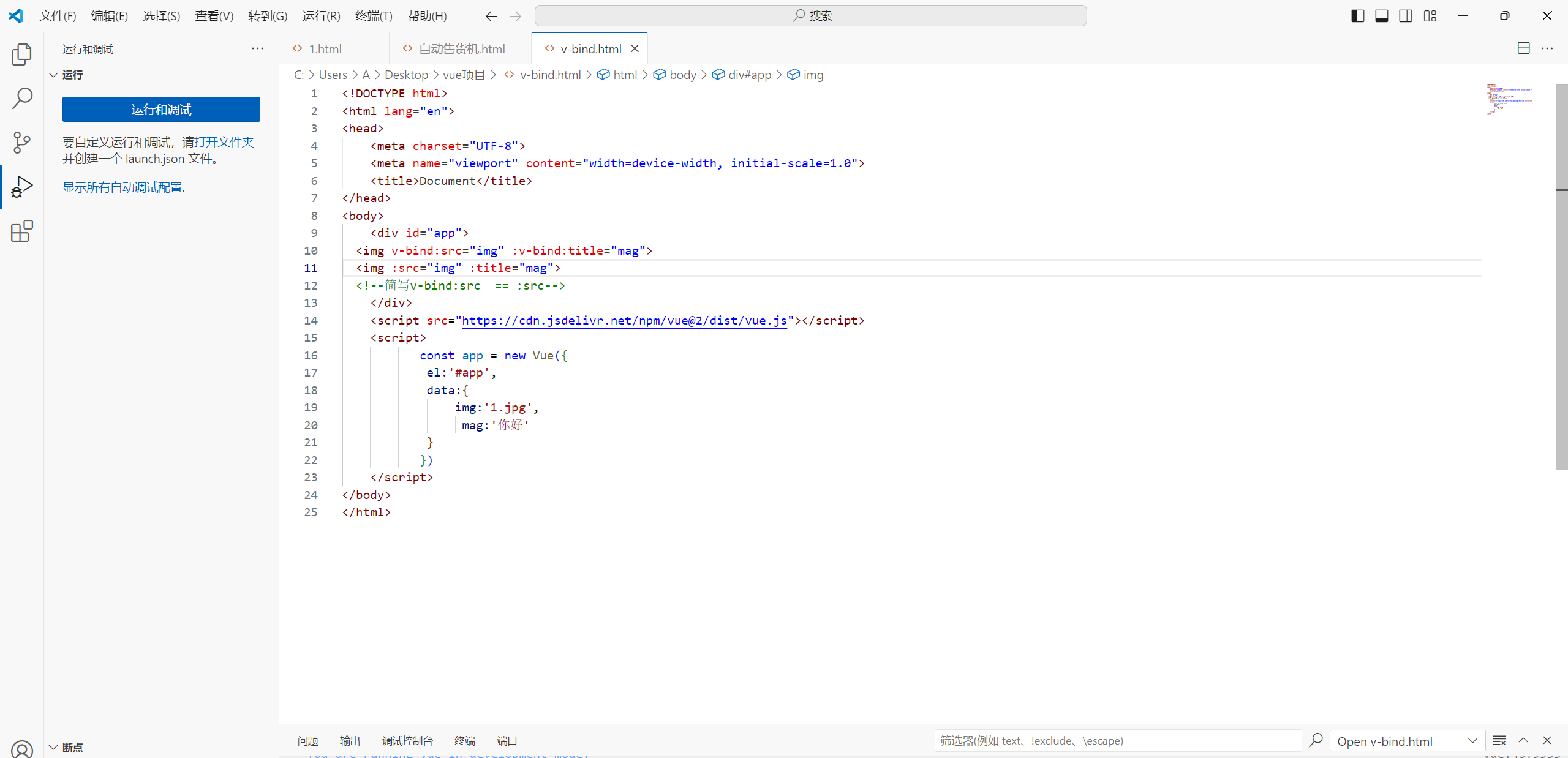This screenshot has width=1568, height=758.
Task: Switch to the 自动售货机.html tab
Action: [461, 49]
